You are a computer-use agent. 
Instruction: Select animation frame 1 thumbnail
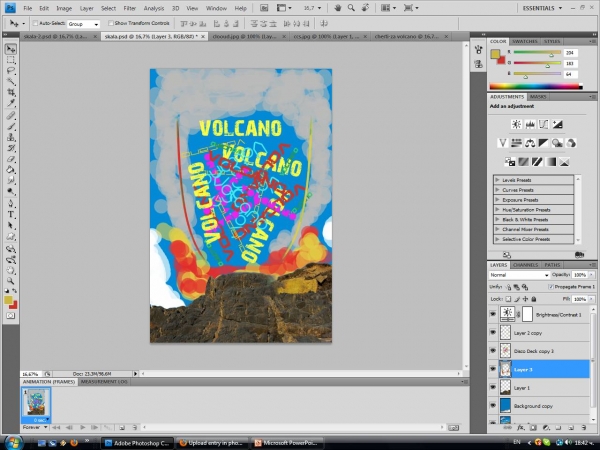coord(36,404)
